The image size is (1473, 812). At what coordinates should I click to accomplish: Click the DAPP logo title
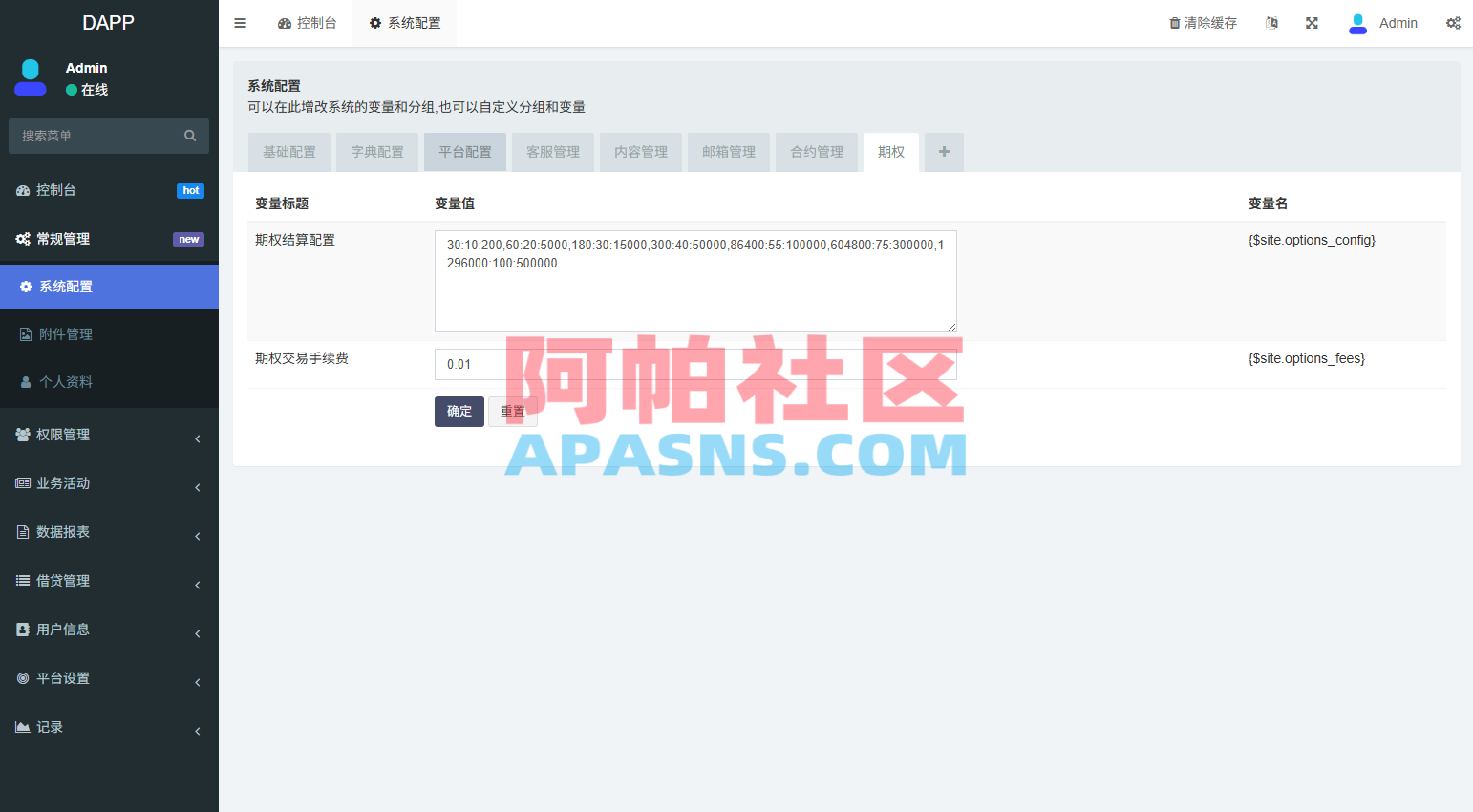click(x=108, y=23)
